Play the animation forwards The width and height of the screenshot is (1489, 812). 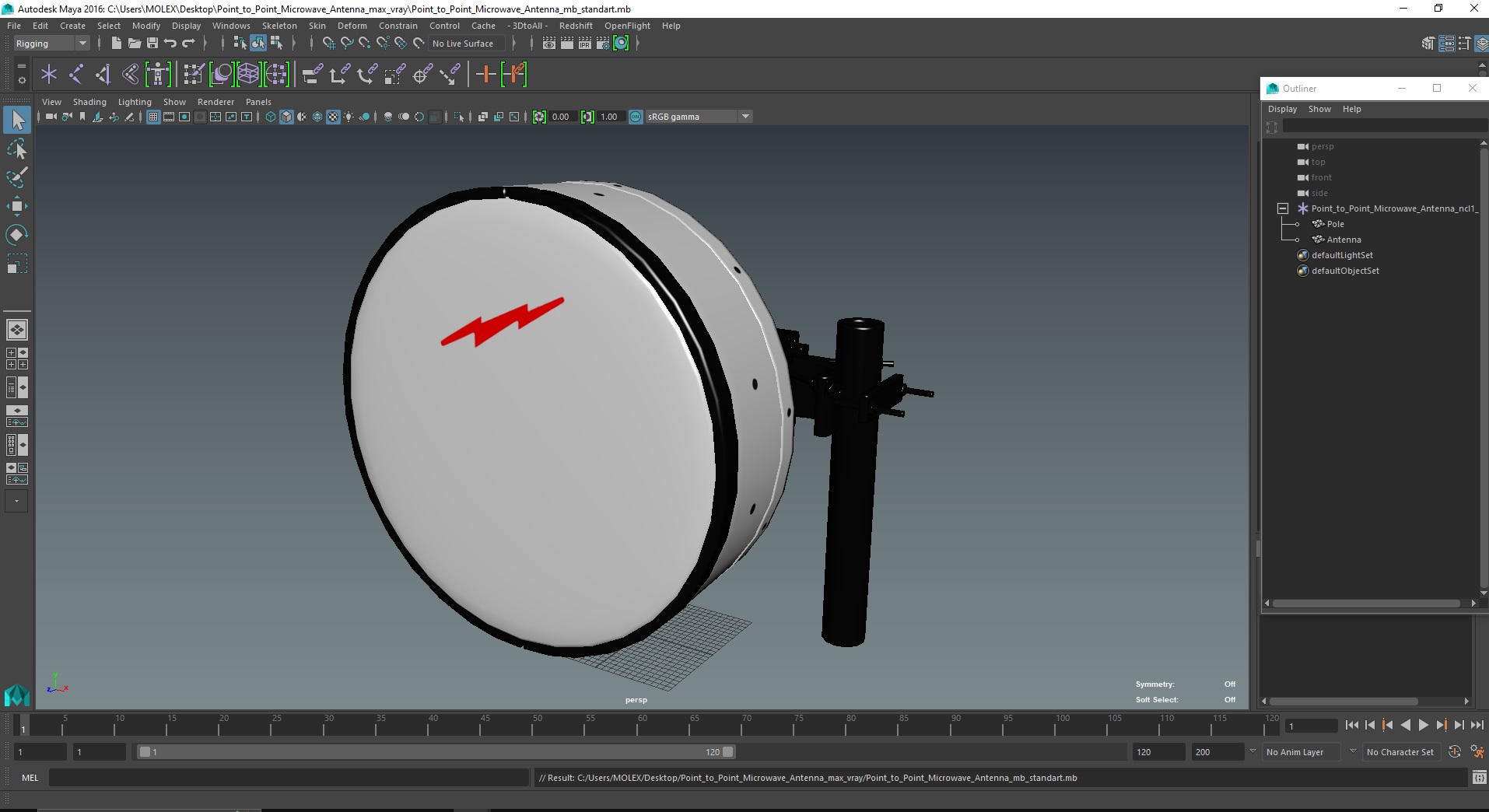[x=1423, y=725]
